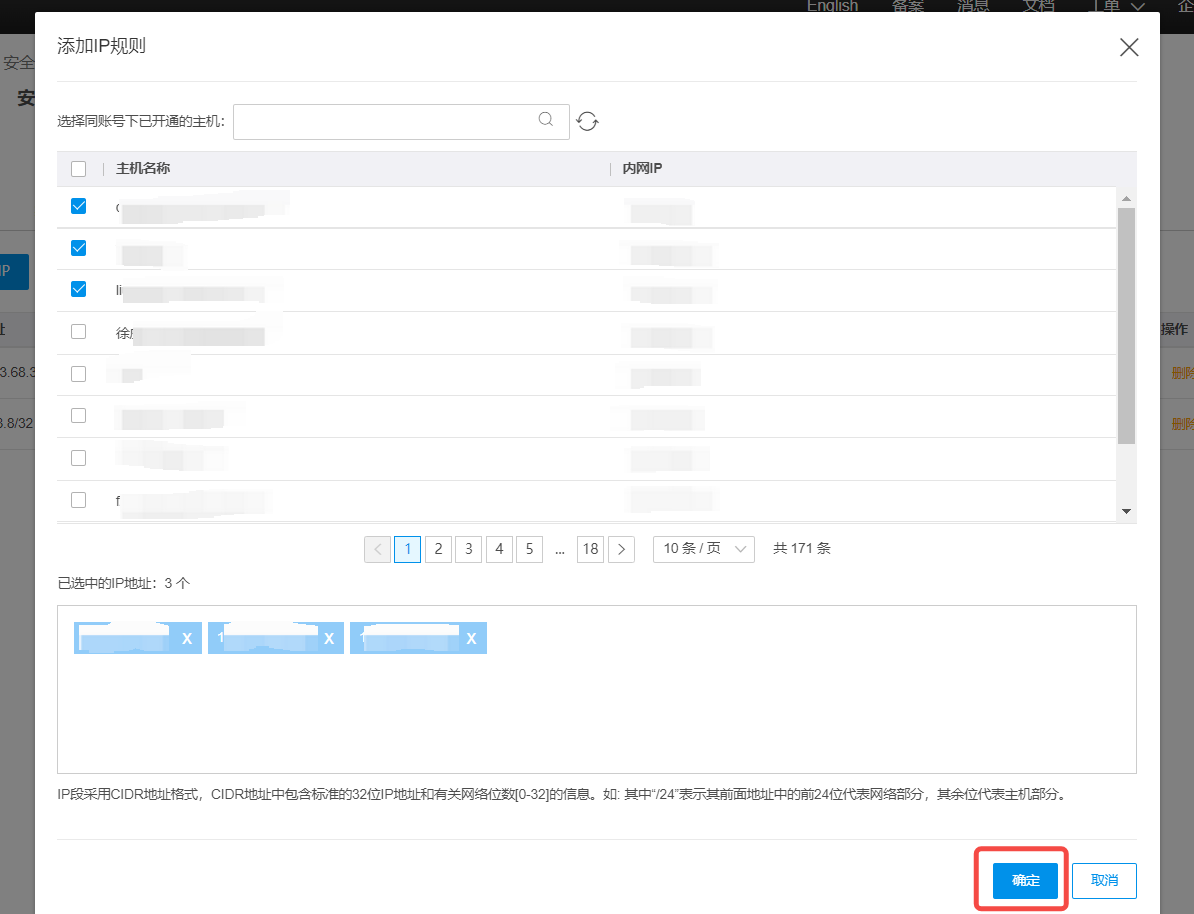Remove the second selected IP tag
The height and width of the screenshot is (914, 1194).
click(x=329, y=639)
